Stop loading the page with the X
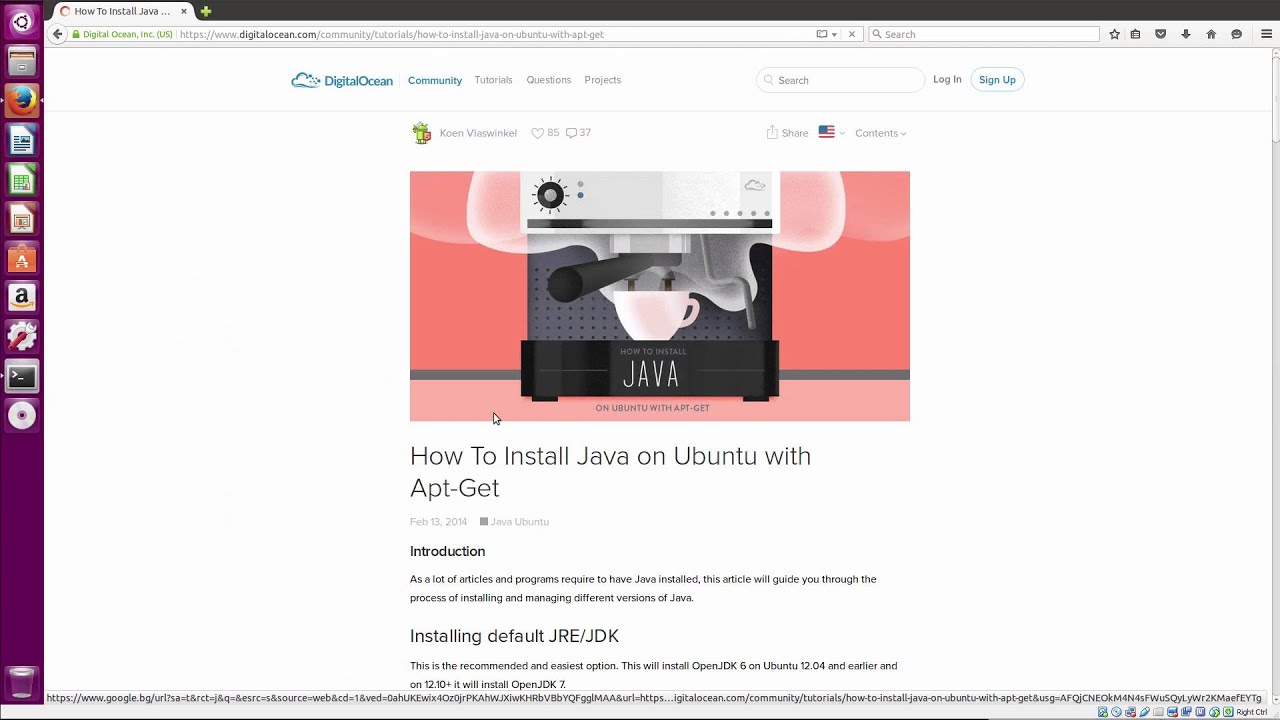The width and height of the screenshot is (1280, 720). 852,34
